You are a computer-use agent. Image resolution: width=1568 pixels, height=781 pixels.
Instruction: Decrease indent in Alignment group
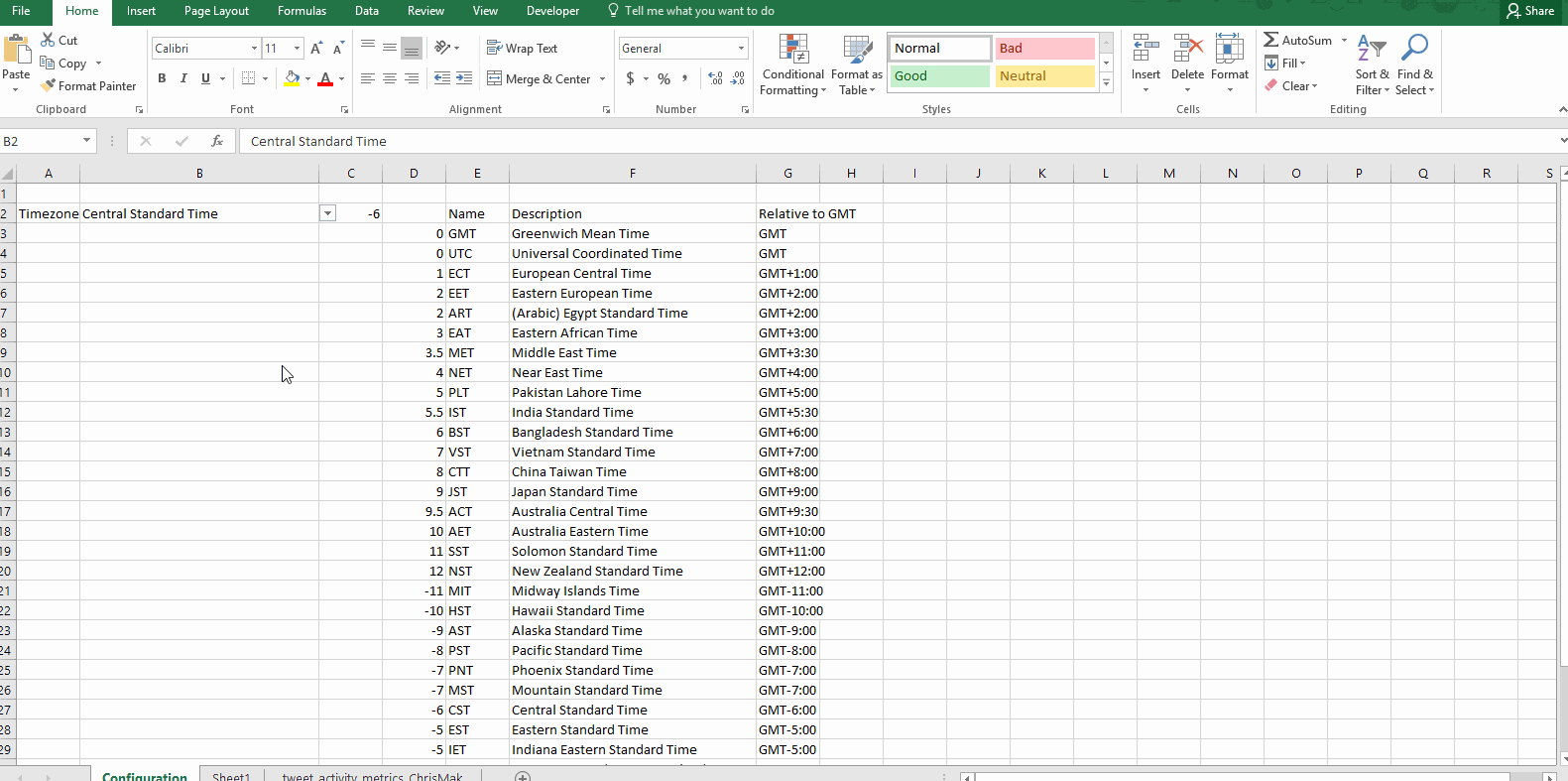[x=442, y=78]
